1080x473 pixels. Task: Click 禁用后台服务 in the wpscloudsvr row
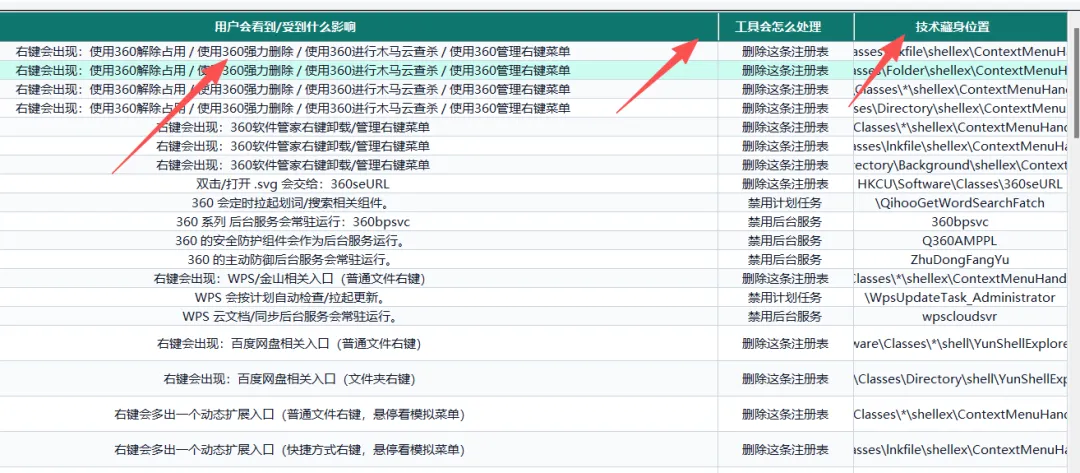point(785,317)
